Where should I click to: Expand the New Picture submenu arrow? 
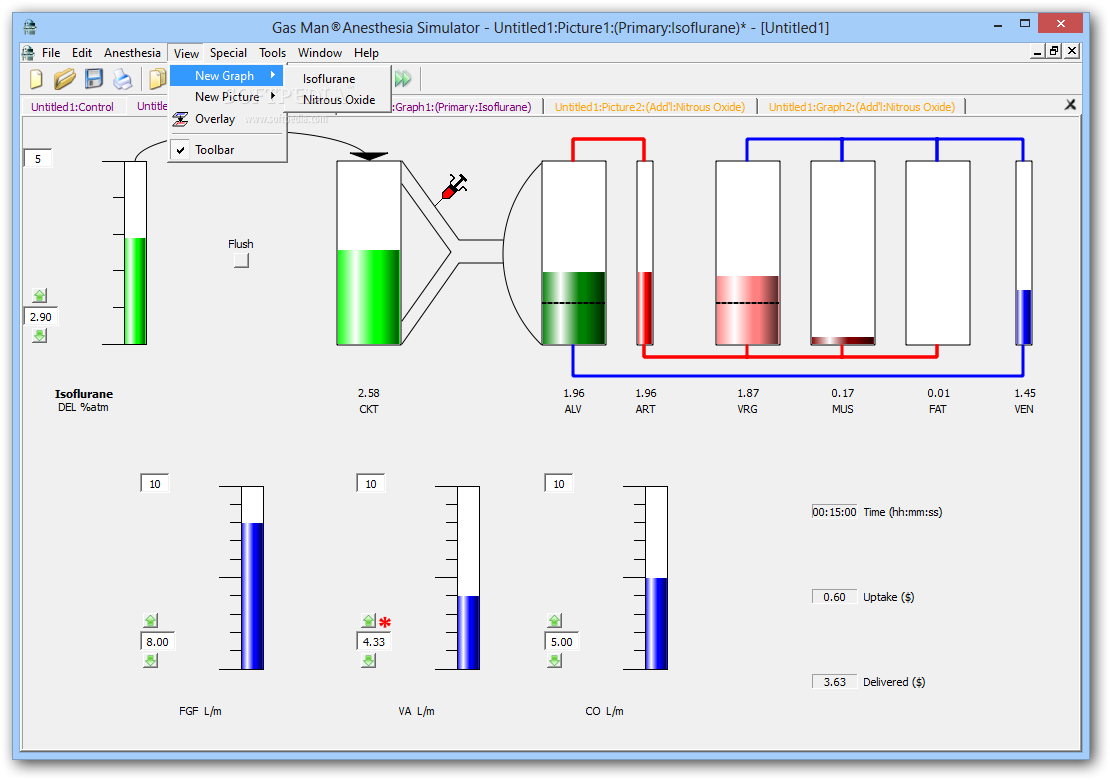coord(273,96)
